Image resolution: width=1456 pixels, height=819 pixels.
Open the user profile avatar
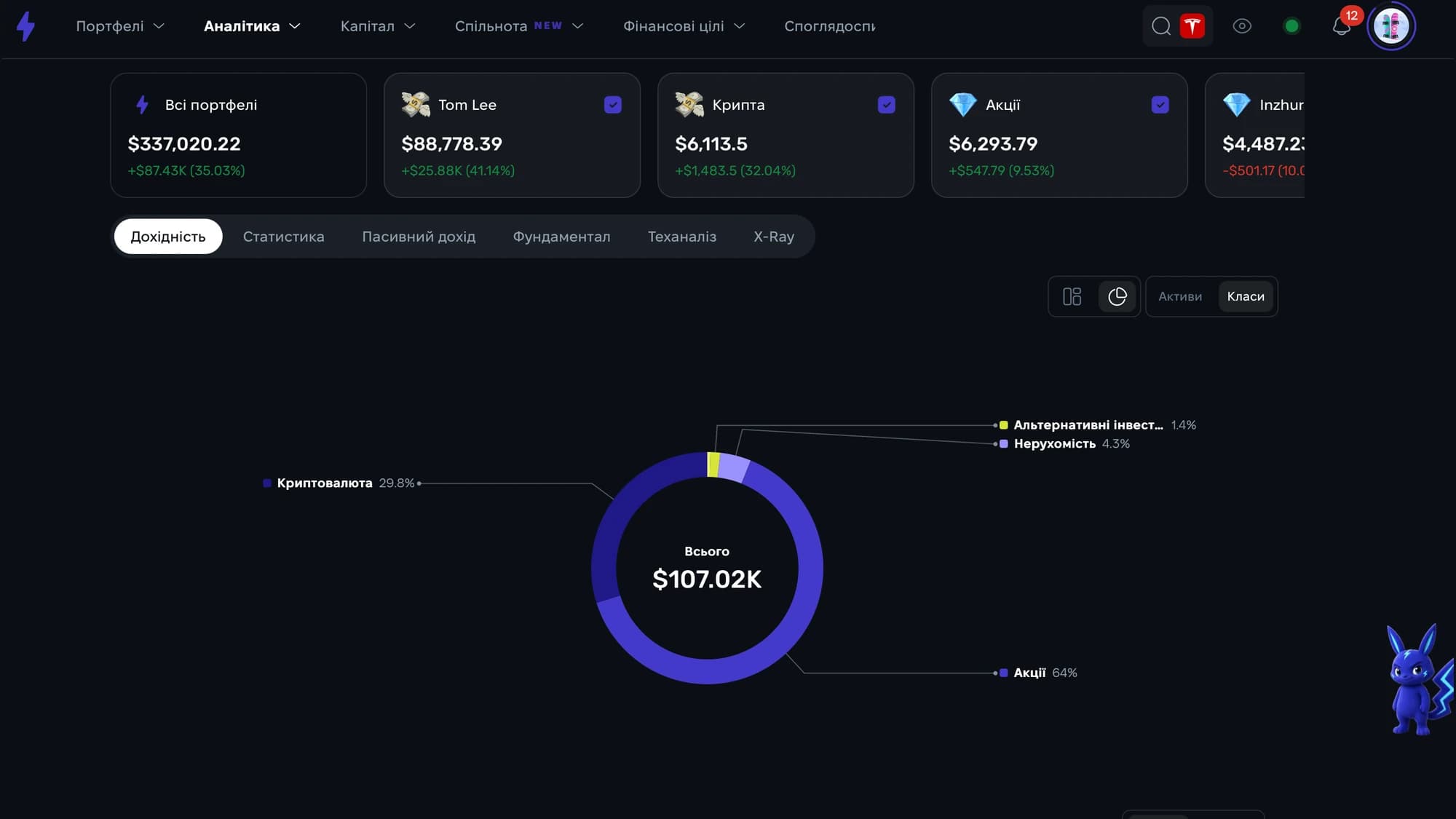(1391, 26)
